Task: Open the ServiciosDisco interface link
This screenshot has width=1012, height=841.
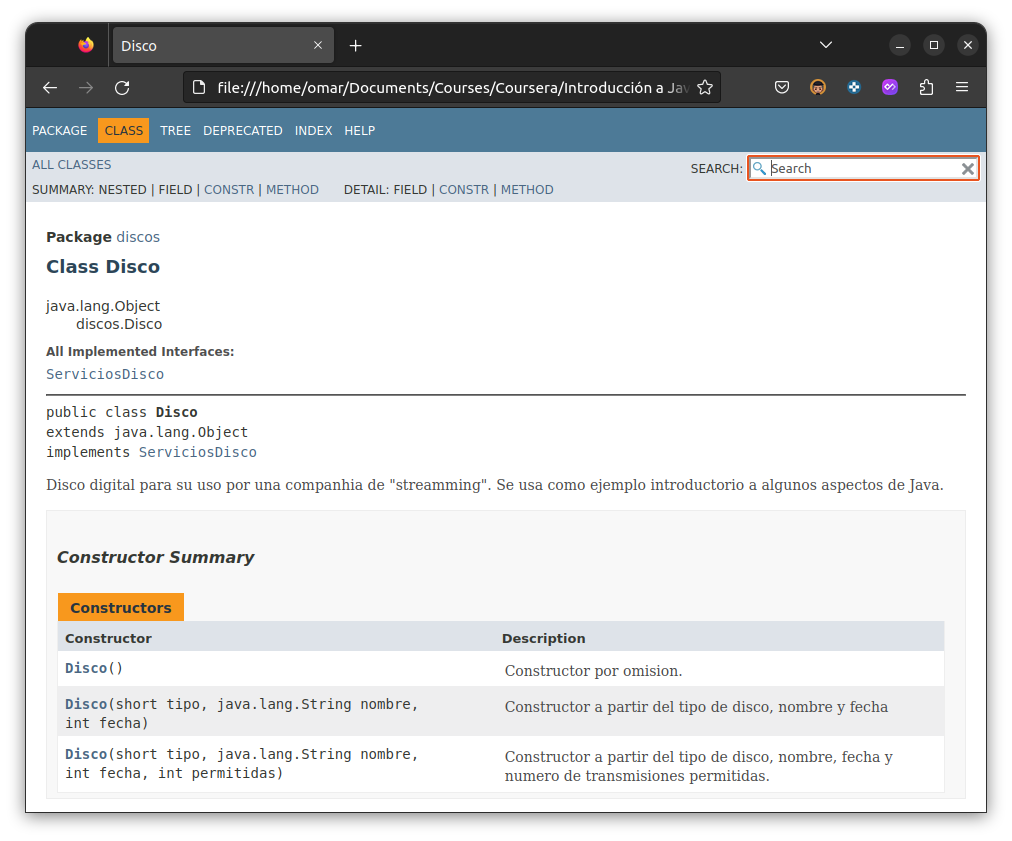Action: point(105,373)
